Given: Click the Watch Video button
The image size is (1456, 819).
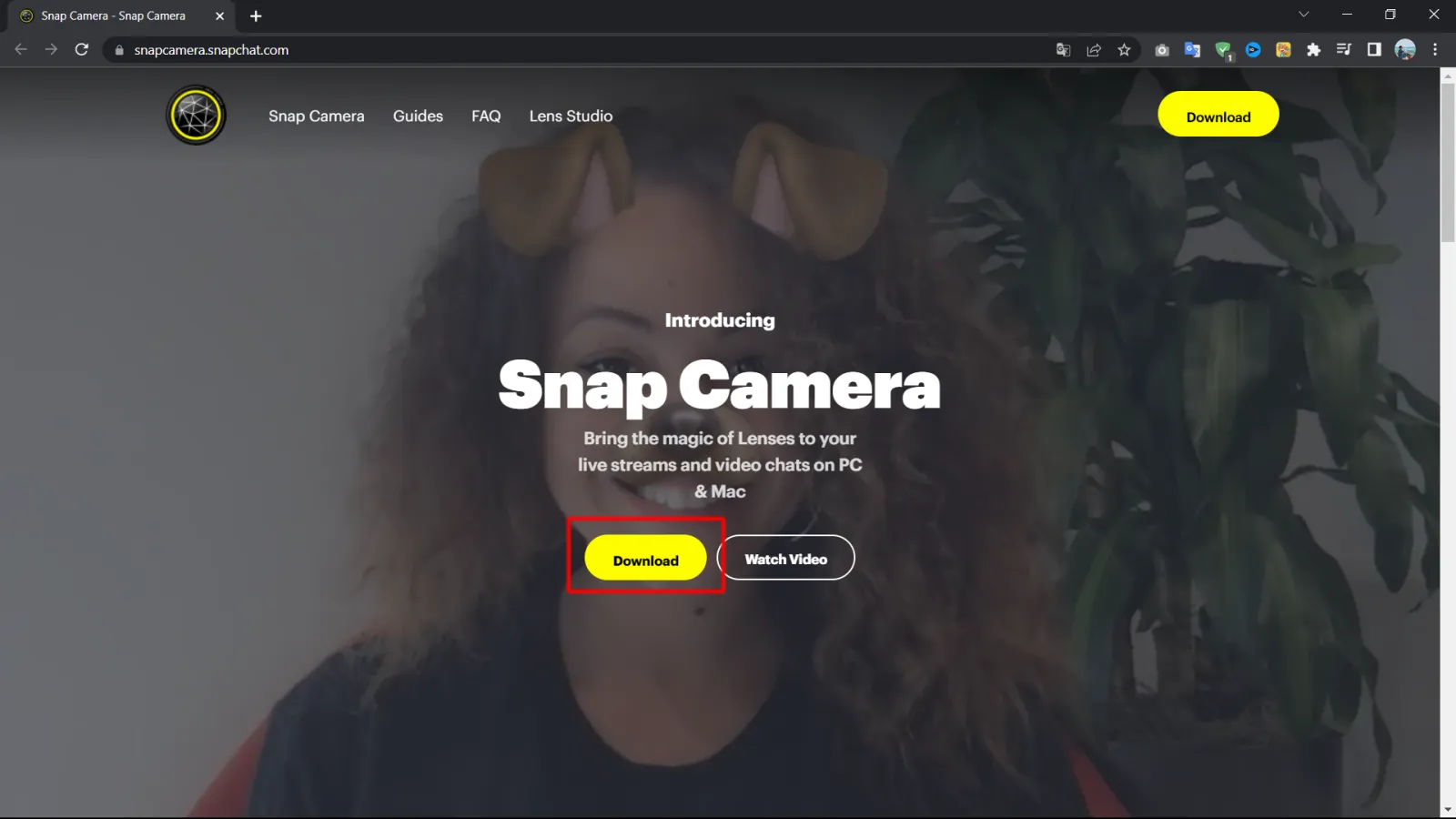Looking at the screenshot, I should (785, 559).
